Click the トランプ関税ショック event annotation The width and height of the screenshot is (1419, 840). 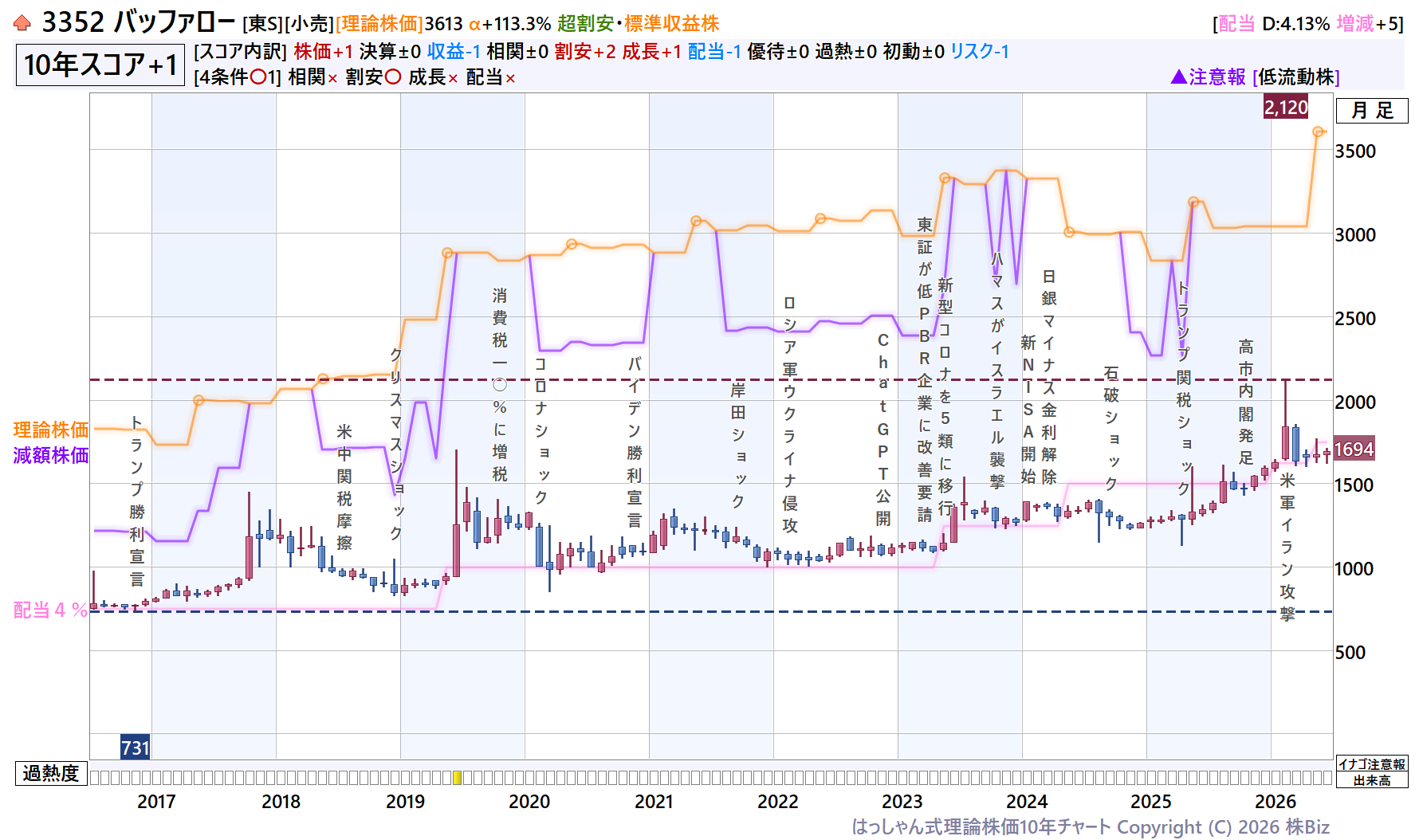coord(1183,388)
